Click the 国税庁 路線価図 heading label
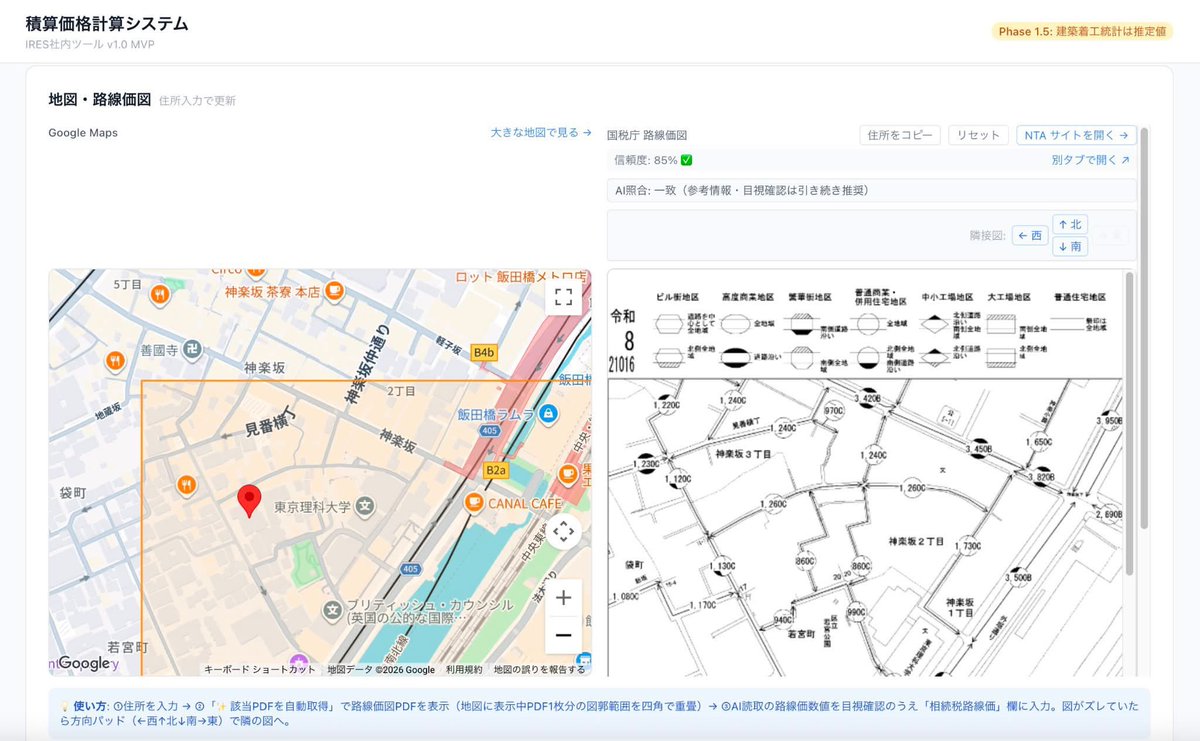Viewport: 1200px width, 741px height. point(647,135)
